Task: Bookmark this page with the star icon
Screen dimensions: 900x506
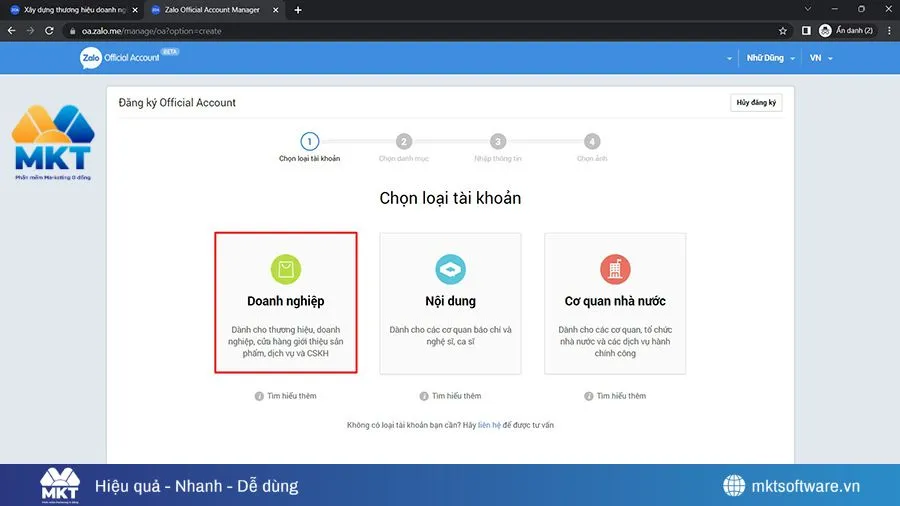Action: click(x=782, y=31)
